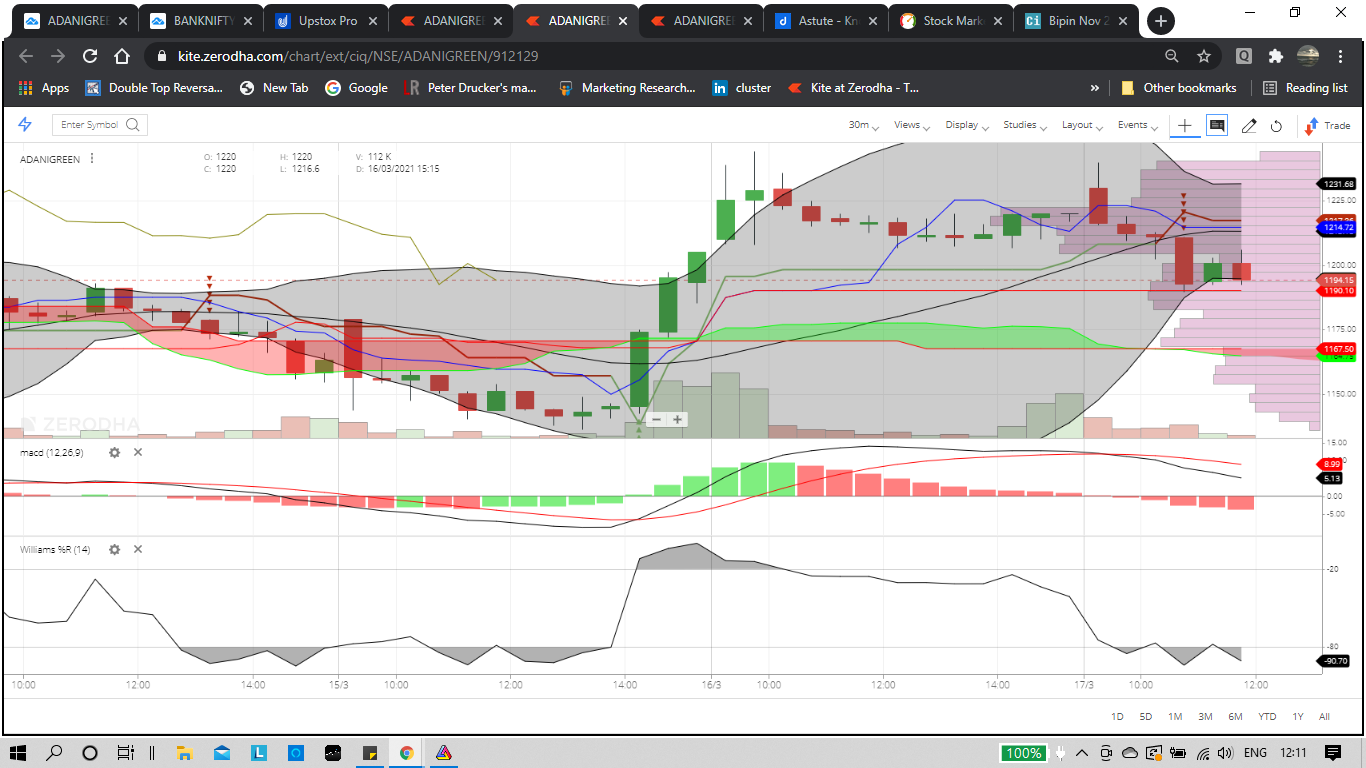Click the zoom magnifier icon in address bar
This screenshot has height=768, width=1366.
[1172, 57]
